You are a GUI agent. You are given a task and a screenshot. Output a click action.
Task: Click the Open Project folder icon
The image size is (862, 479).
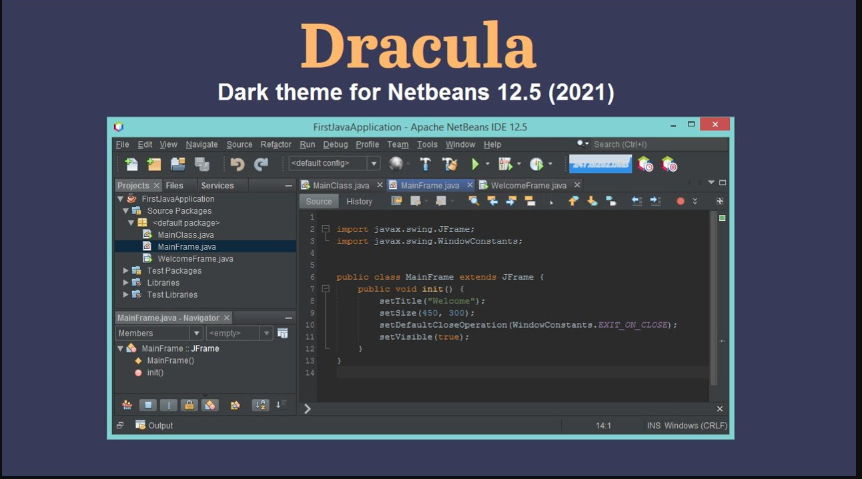(178, 164)
